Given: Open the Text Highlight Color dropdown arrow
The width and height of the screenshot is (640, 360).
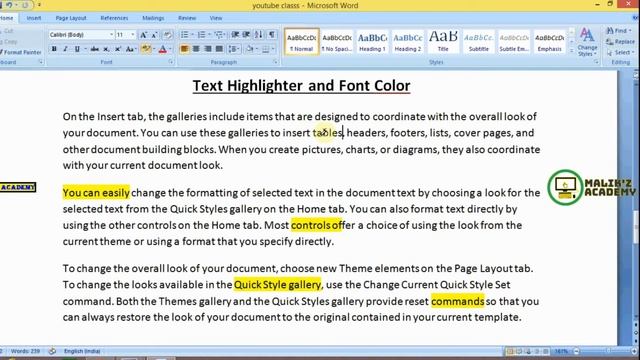Looking at the screenshot, I should pyautogui.click(x=153, y=49).
